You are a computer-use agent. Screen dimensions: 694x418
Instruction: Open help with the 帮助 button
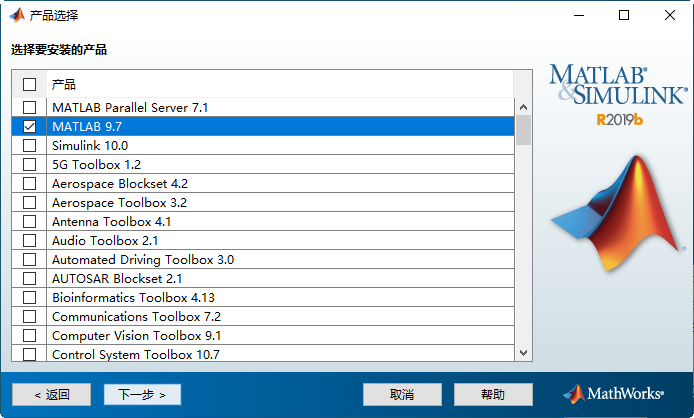[493, 395]
